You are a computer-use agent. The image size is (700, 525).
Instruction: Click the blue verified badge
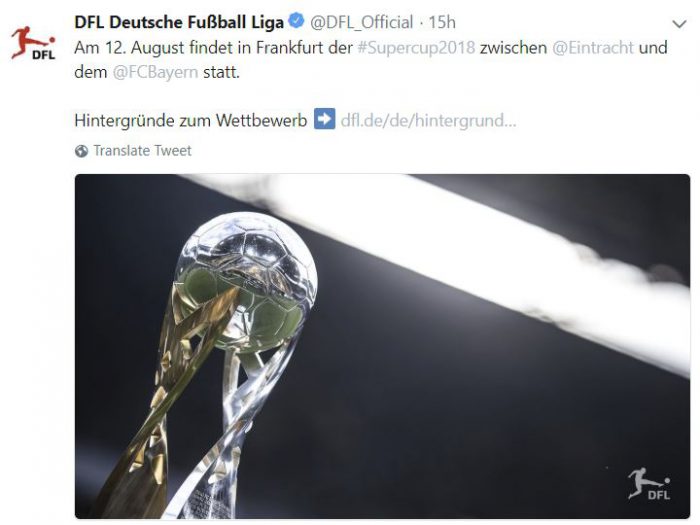pyautogui.click(x=296, y=21)
